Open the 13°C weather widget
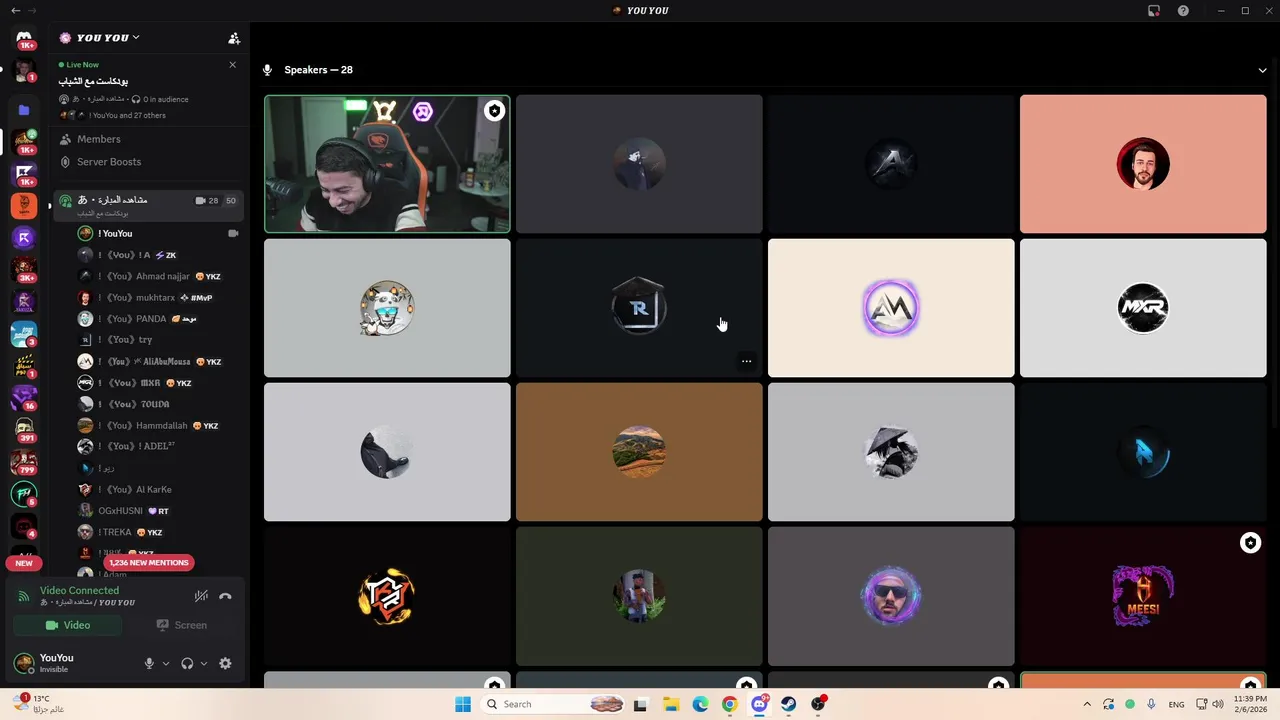The height and width of the screenshot is (720, 1280). point(40,704)
